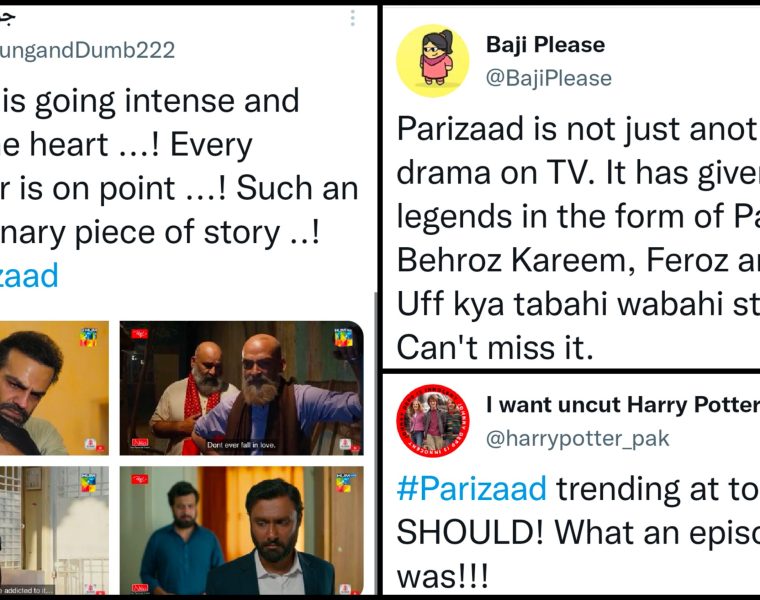Open the @BajiPlease handle link

[x=549, y=78]
